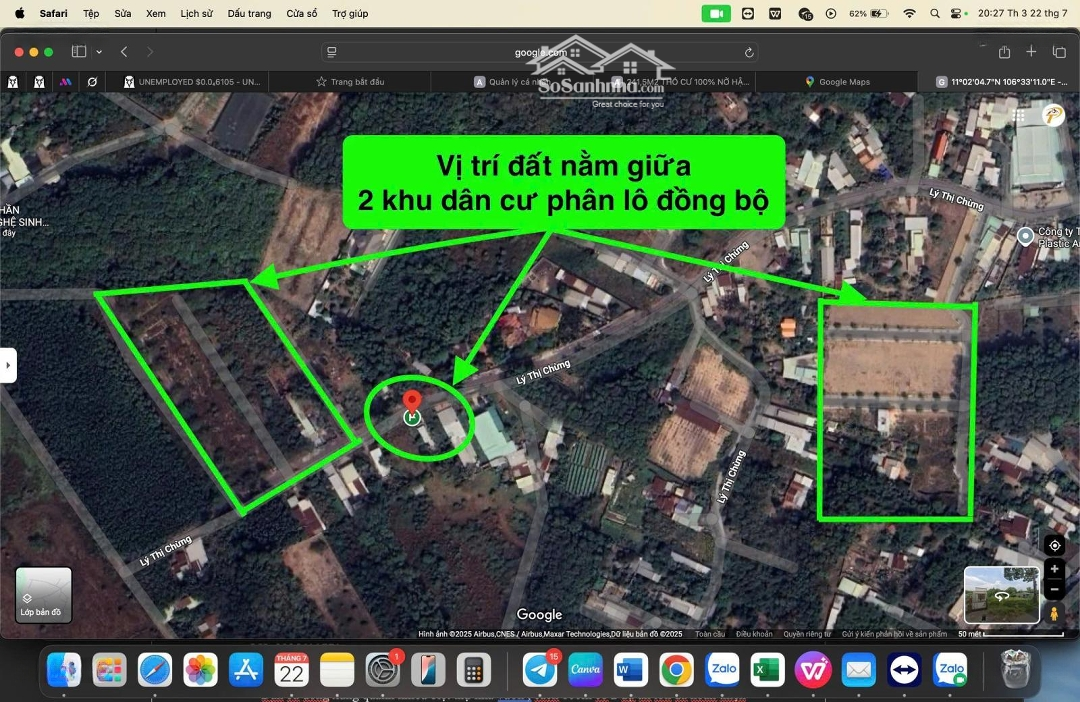Open macOS Control Center toggles
Viewport: 1080px width, 702px height.
[959, 13]
